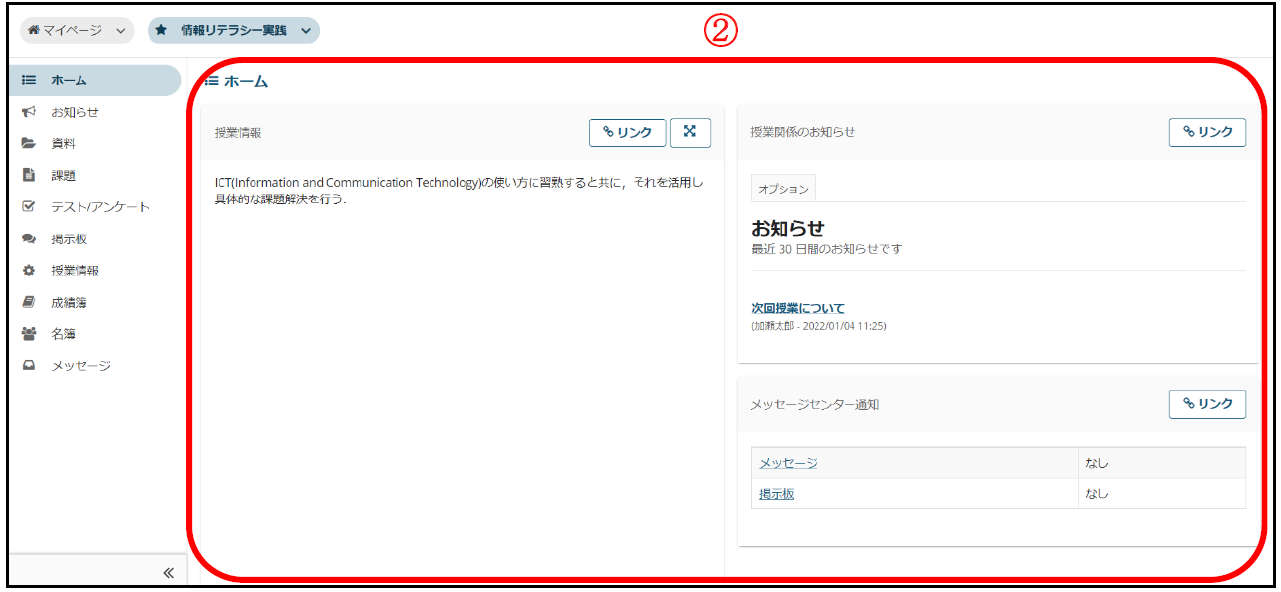Click the speech bubbles icon next to 掲示板
Image resolution: width=1281 pixels, height=592 pixels.
coord(29,239)
